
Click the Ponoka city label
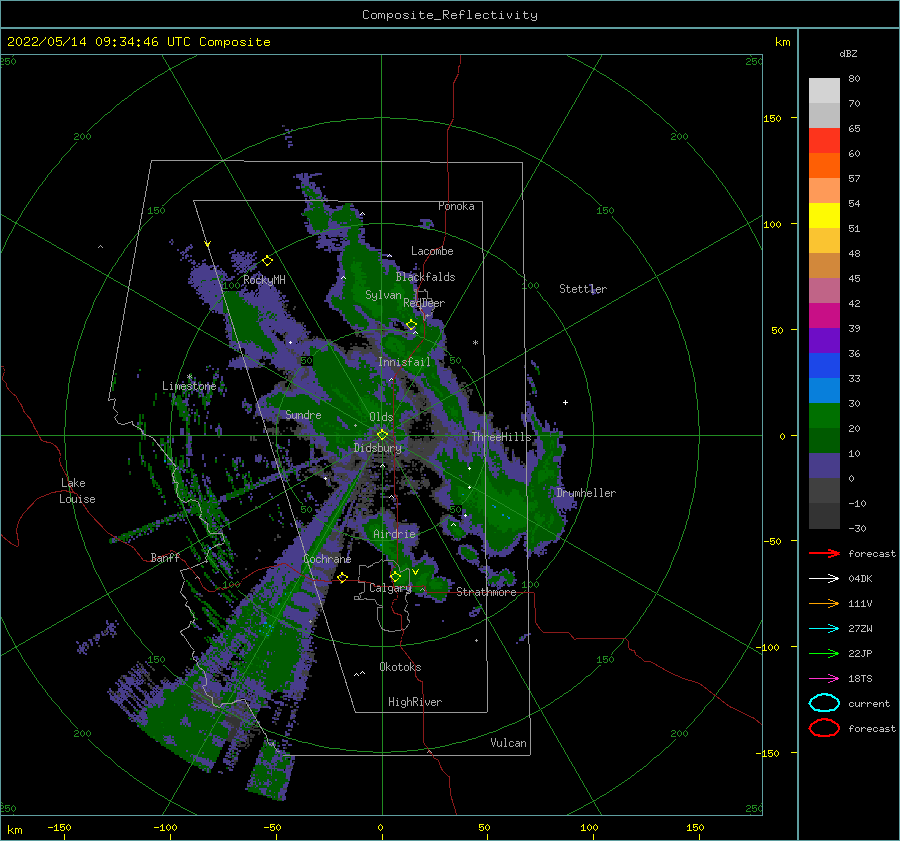(x=456, y=206)
